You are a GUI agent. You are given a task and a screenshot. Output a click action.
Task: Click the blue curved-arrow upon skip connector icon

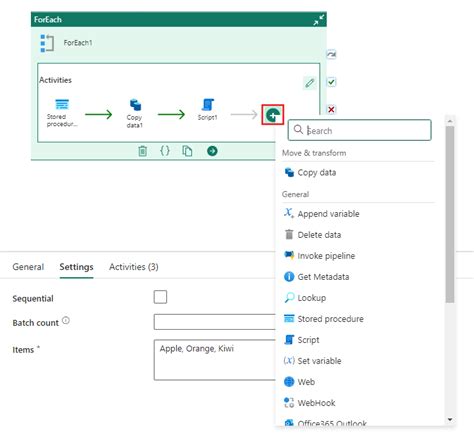point(331,54)
